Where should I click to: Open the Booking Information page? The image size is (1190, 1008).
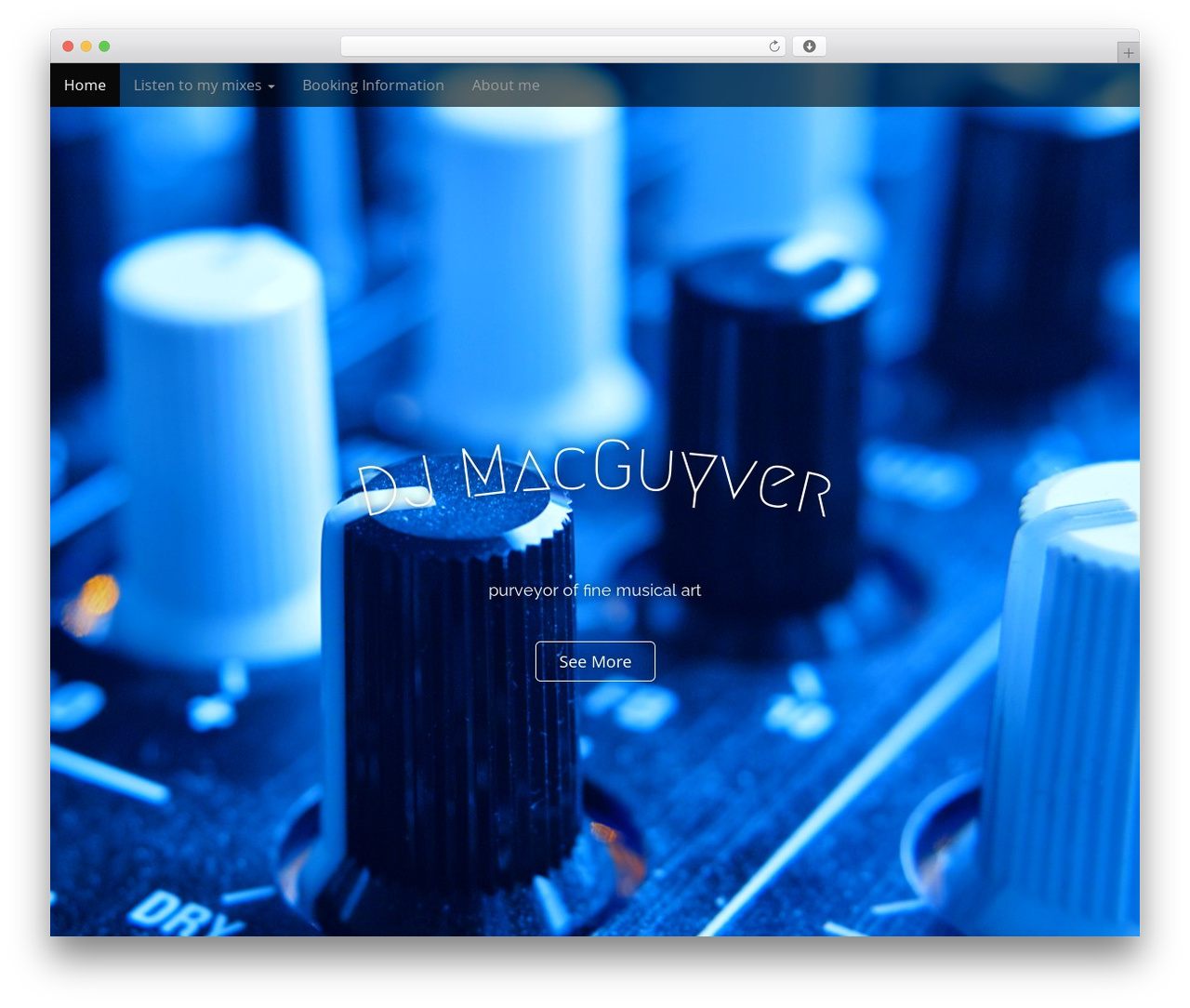373,85
